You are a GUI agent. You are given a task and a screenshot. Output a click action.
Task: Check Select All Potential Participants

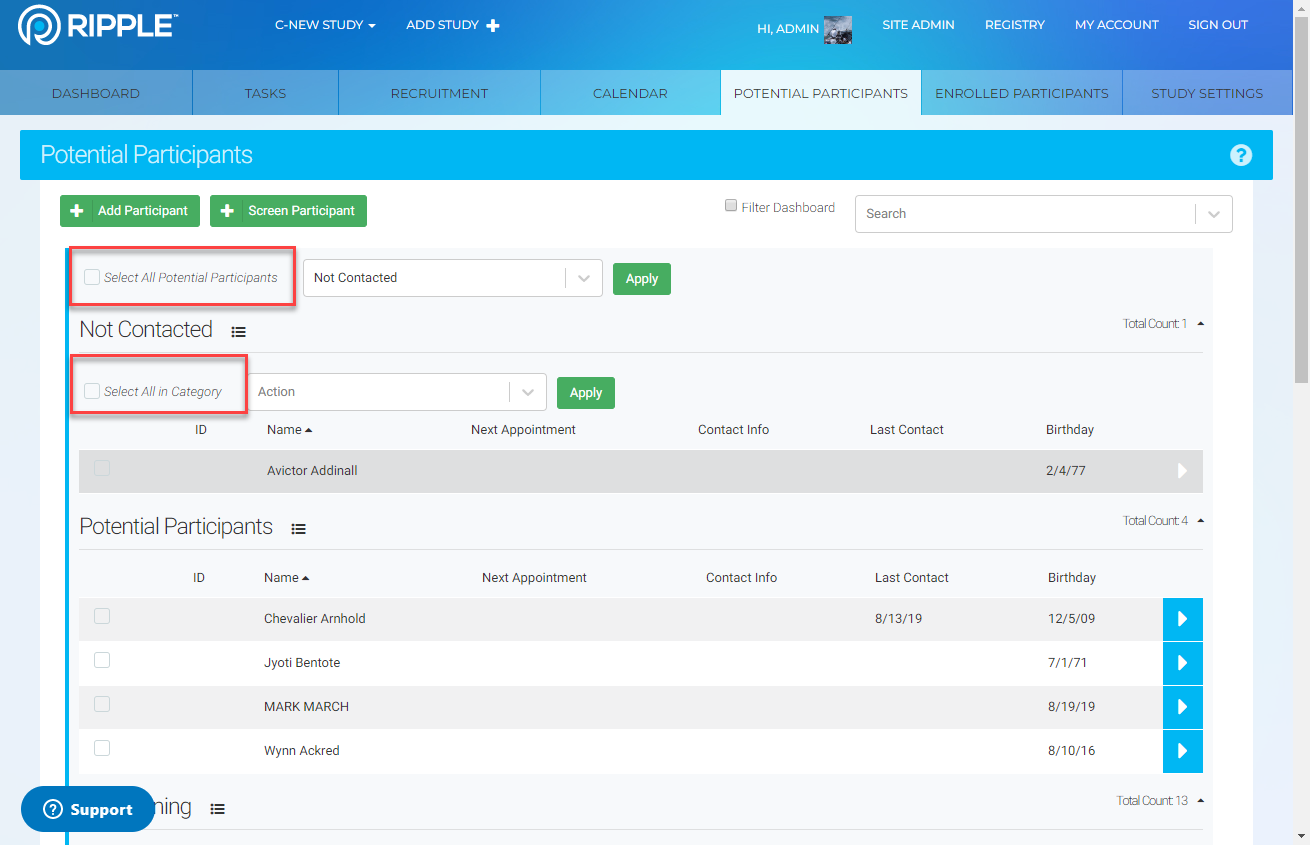point(92,277)
